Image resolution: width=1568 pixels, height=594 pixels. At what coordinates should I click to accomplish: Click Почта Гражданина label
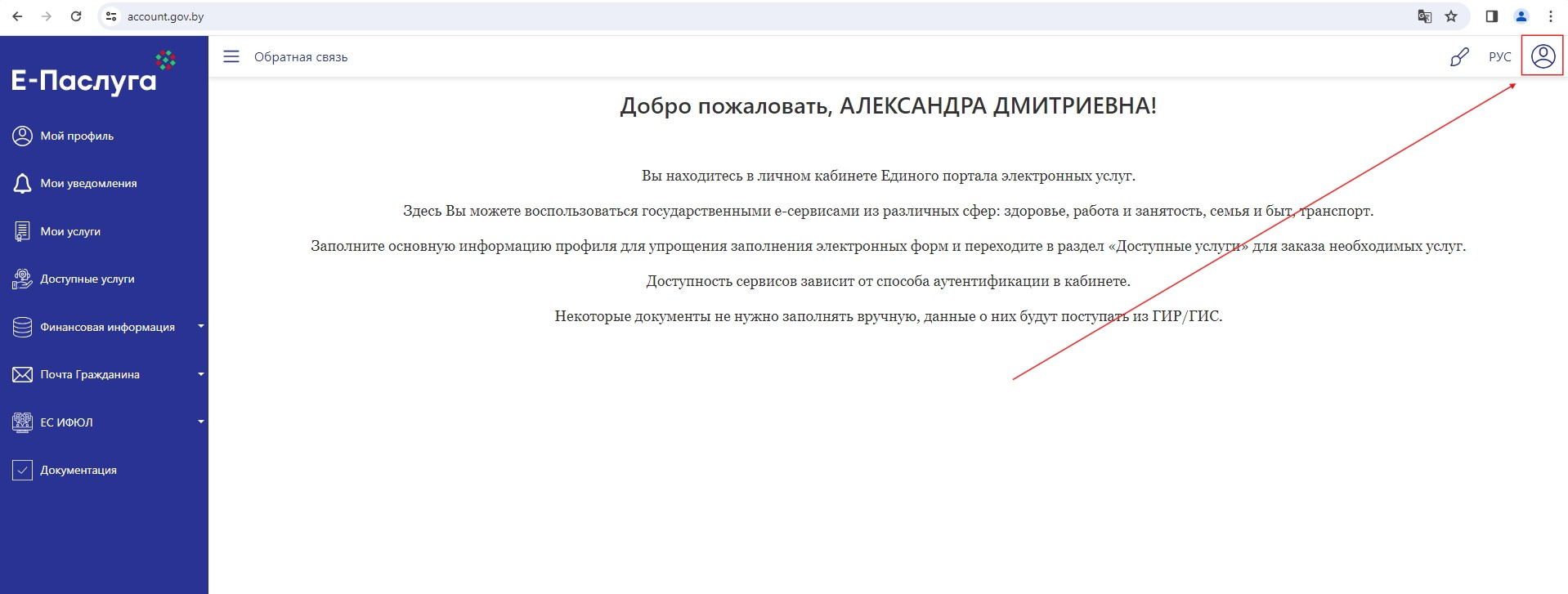tap(90, 375)
